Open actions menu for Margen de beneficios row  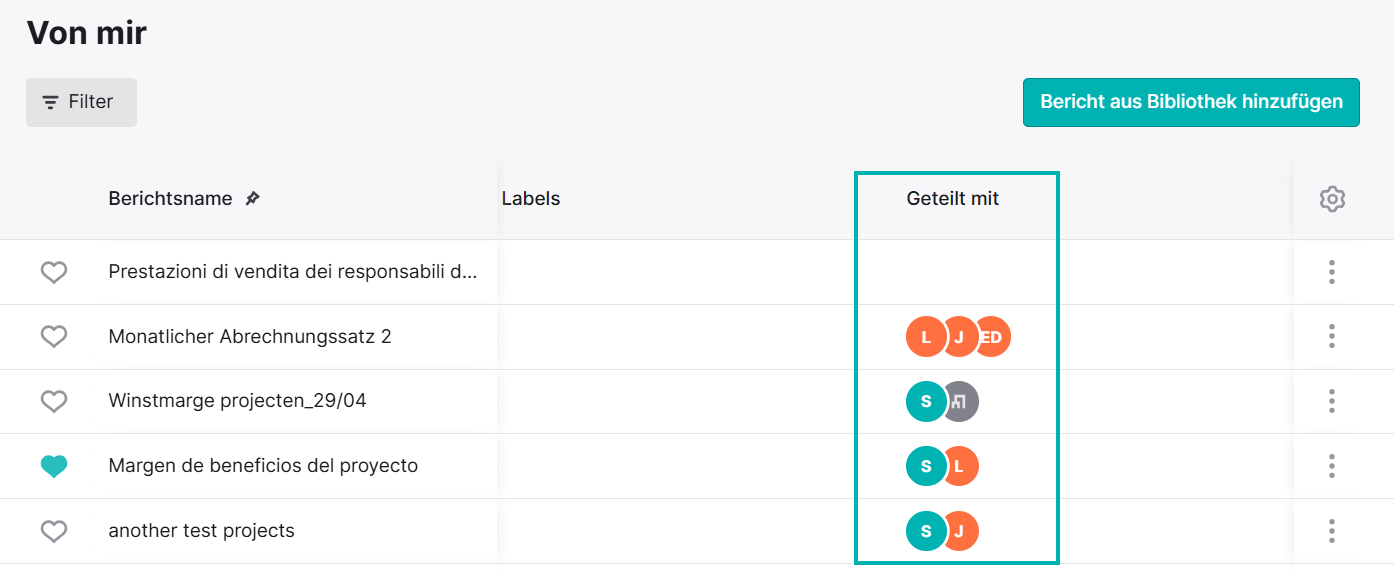coord(1332,466)
